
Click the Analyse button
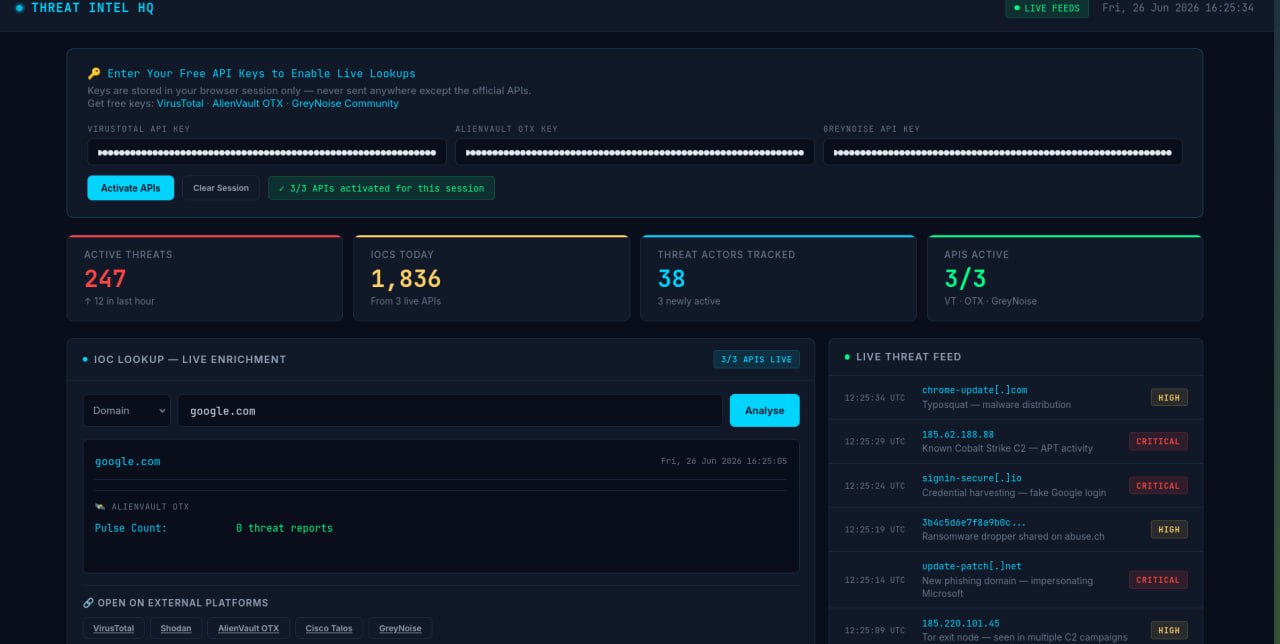click(764, 411)
